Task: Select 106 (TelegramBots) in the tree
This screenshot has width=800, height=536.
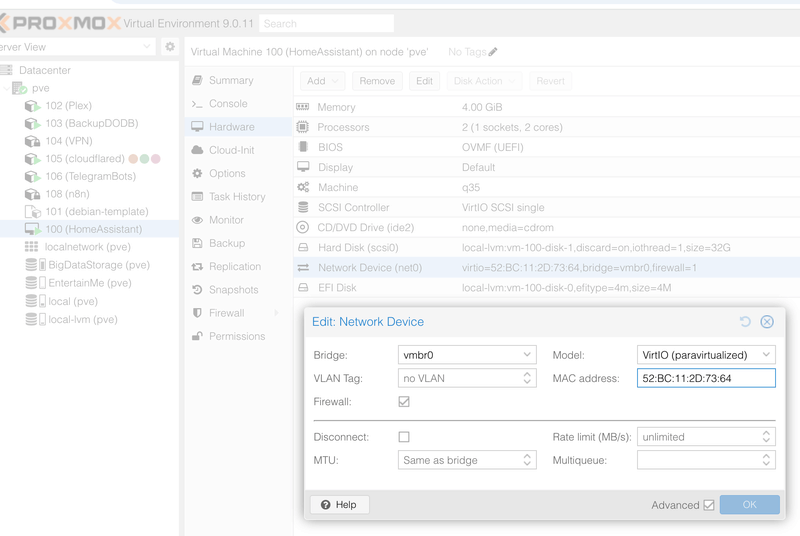Action: (x=90, y=176)
